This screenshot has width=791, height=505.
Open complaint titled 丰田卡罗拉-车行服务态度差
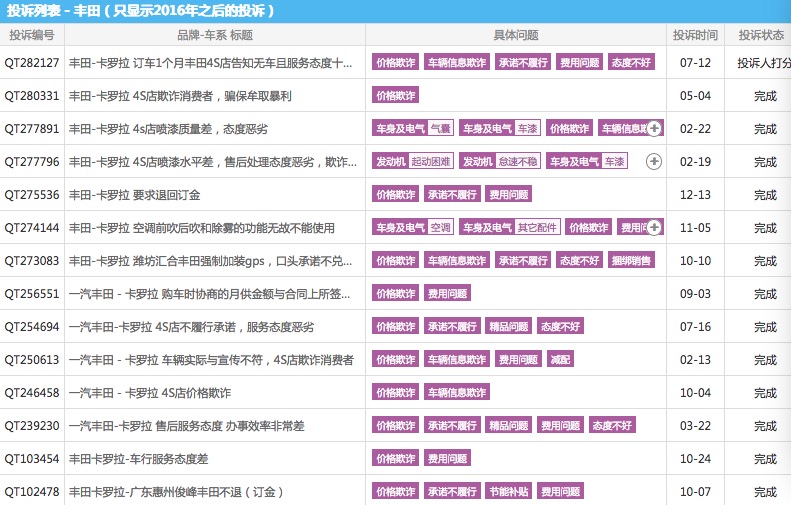tap(139, 459)
